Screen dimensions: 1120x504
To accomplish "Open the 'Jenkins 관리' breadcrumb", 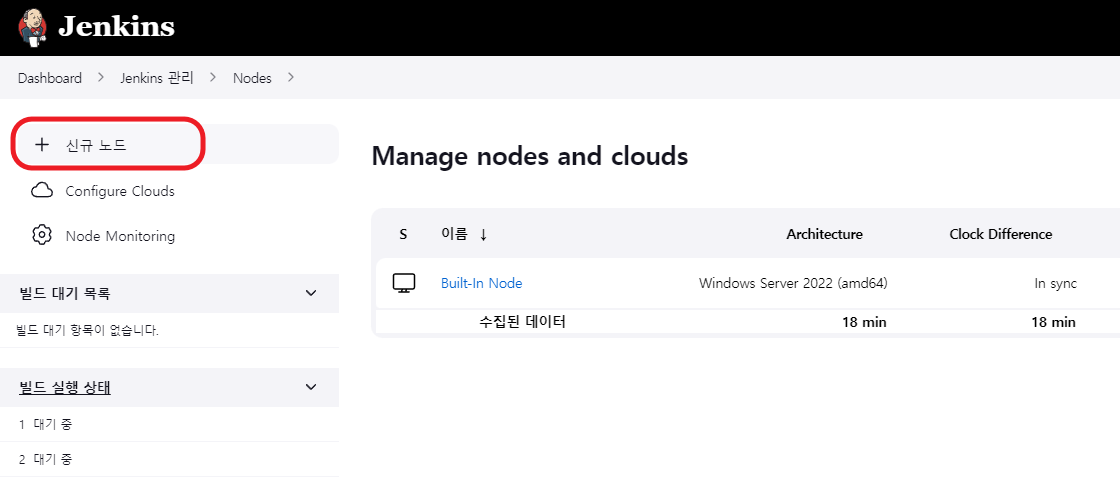I will pos(156,78).
